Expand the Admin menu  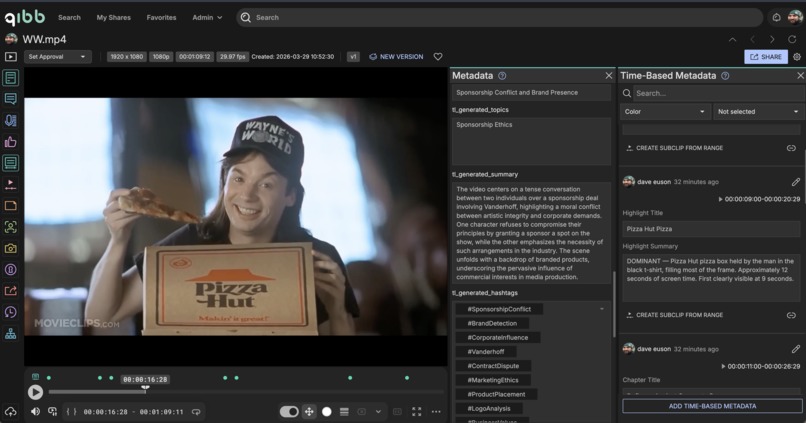(x=207, y=17)
